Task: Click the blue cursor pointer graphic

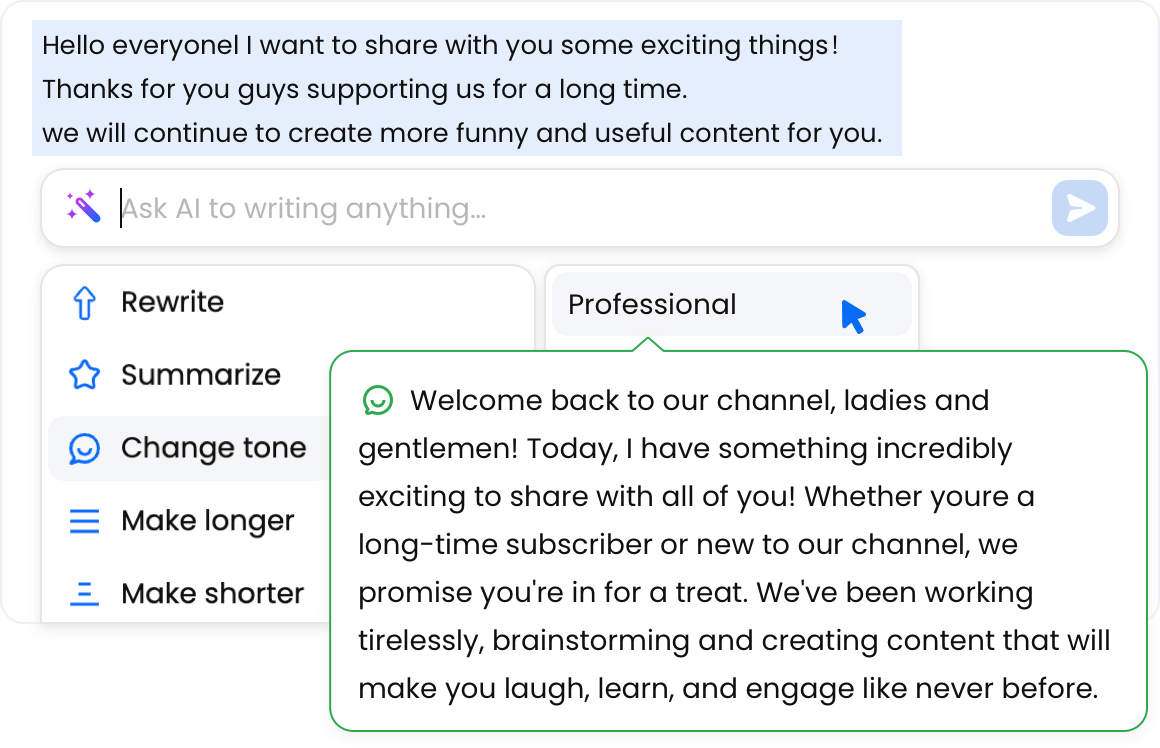Action: point(851,313)
